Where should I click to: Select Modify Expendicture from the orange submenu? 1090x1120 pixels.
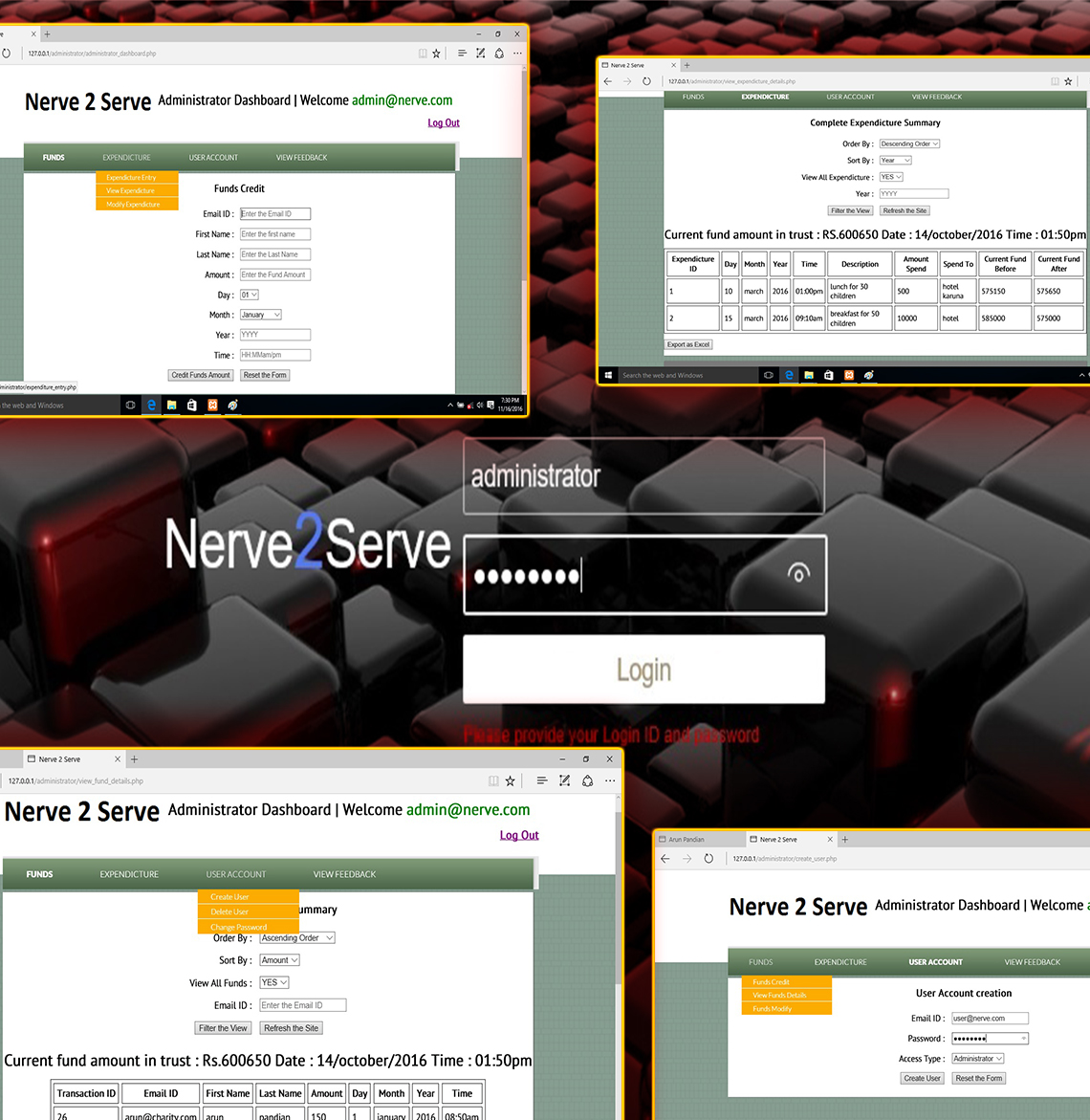[133, 205]
